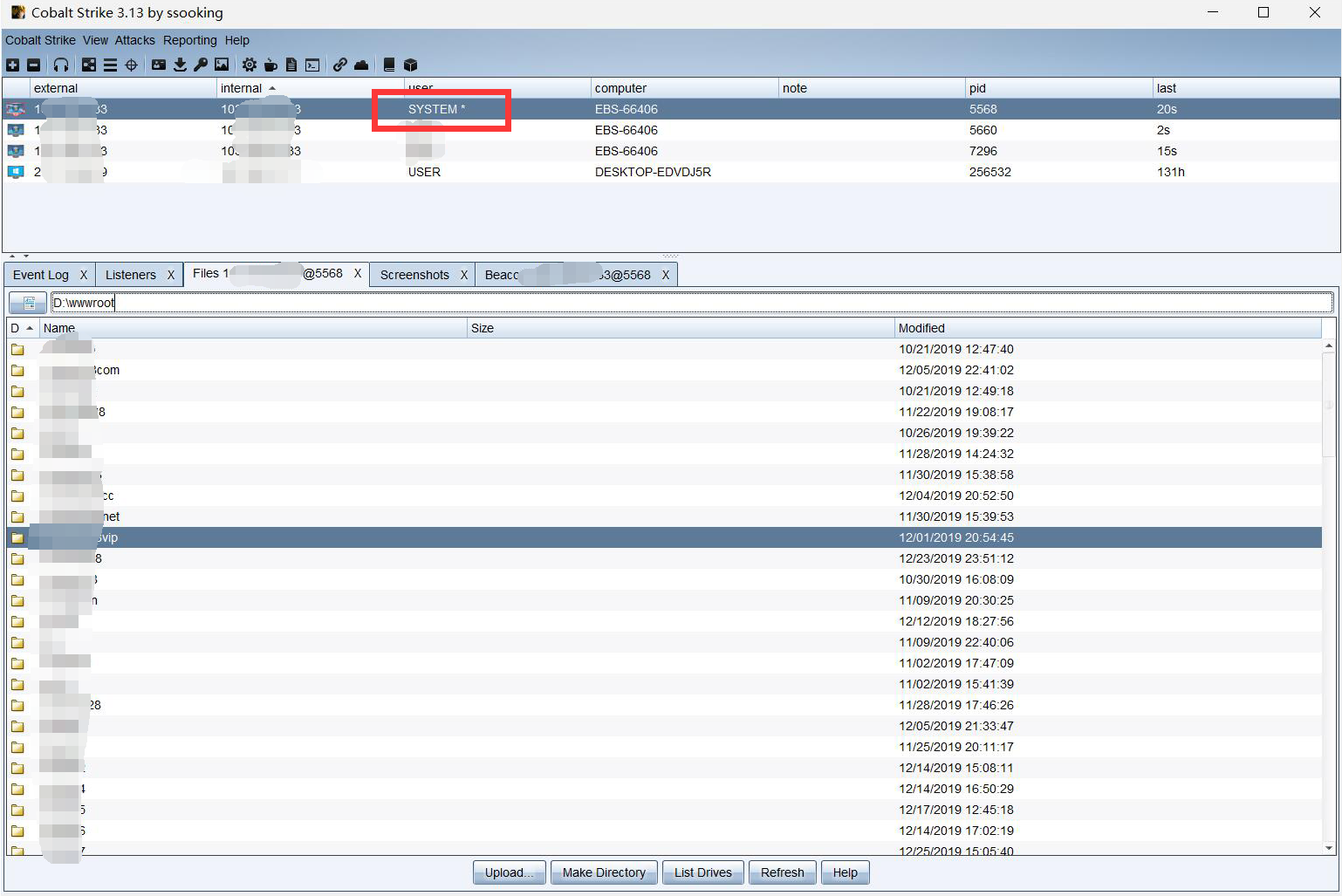
Task: Click the coffee cup Java applet icon
Action: click(270, 65)
